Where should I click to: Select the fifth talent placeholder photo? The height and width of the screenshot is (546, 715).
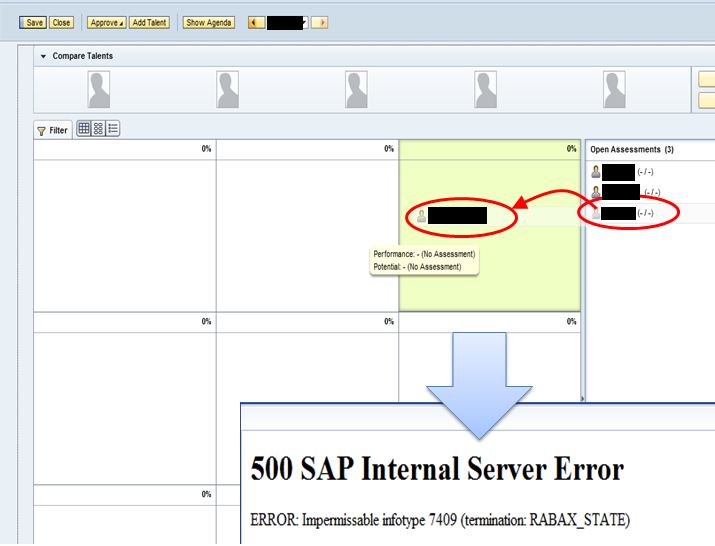(x=614, y=89)
